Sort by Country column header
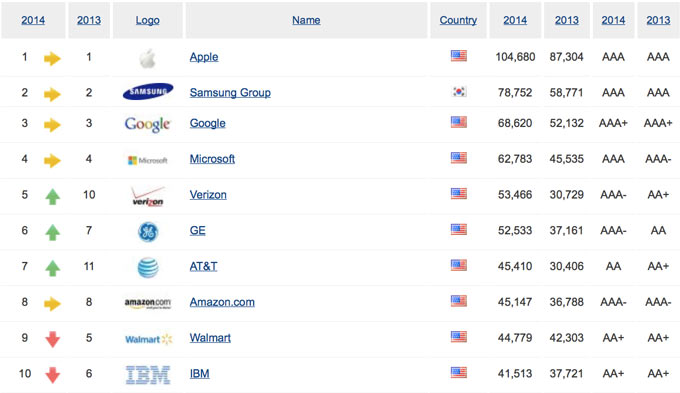Screen dimensions: 680x393 [458, 20]
